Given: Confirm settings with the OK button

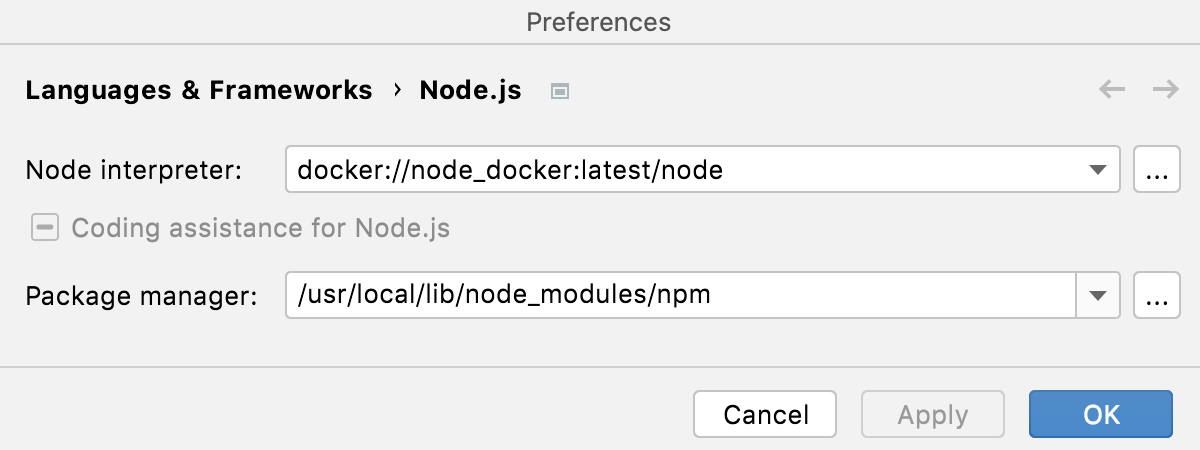Looking at the screenshot, I should click(x=1100, y=414).
